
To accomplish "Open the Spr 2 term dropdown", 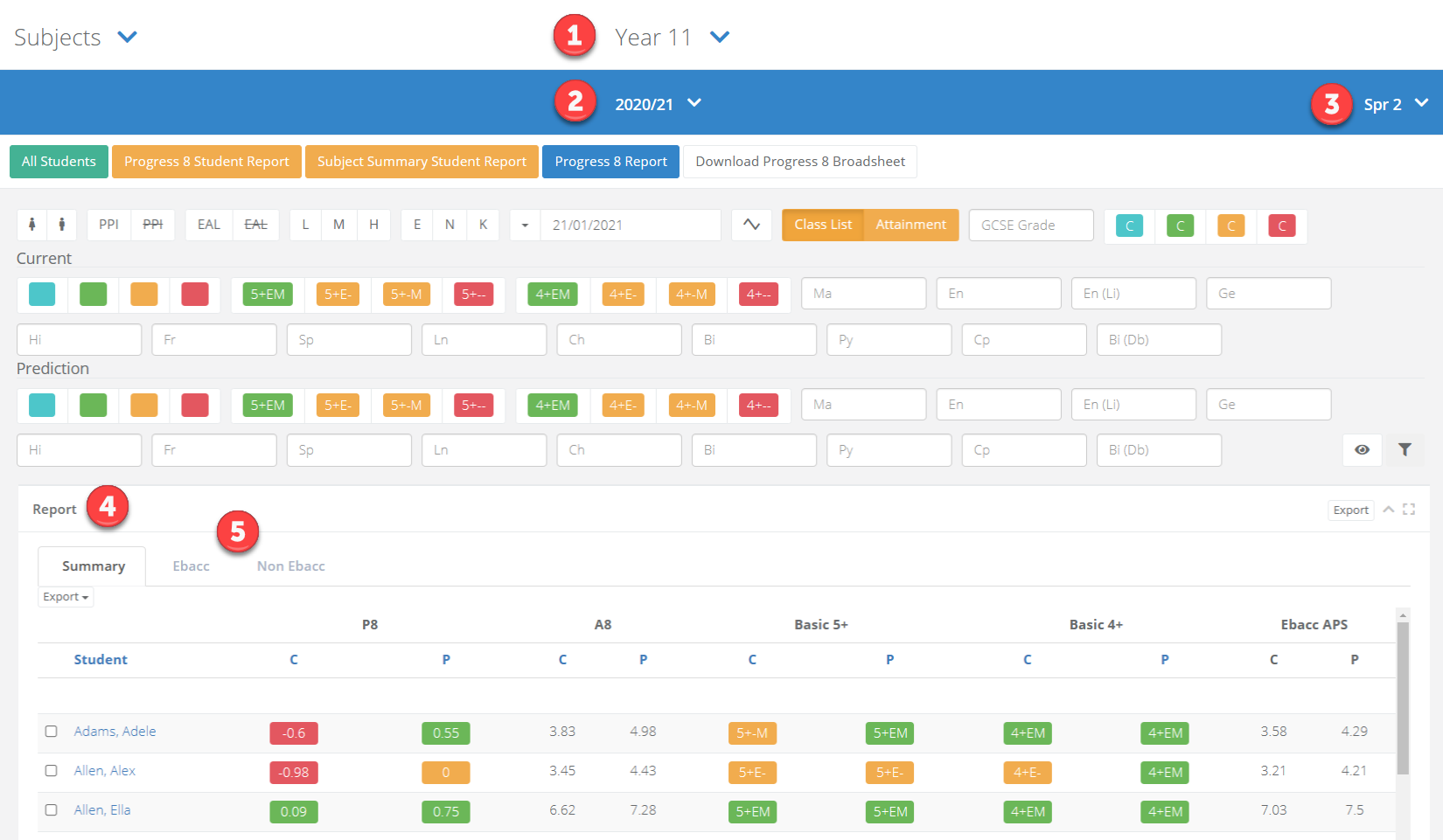I will point(1396,104).
